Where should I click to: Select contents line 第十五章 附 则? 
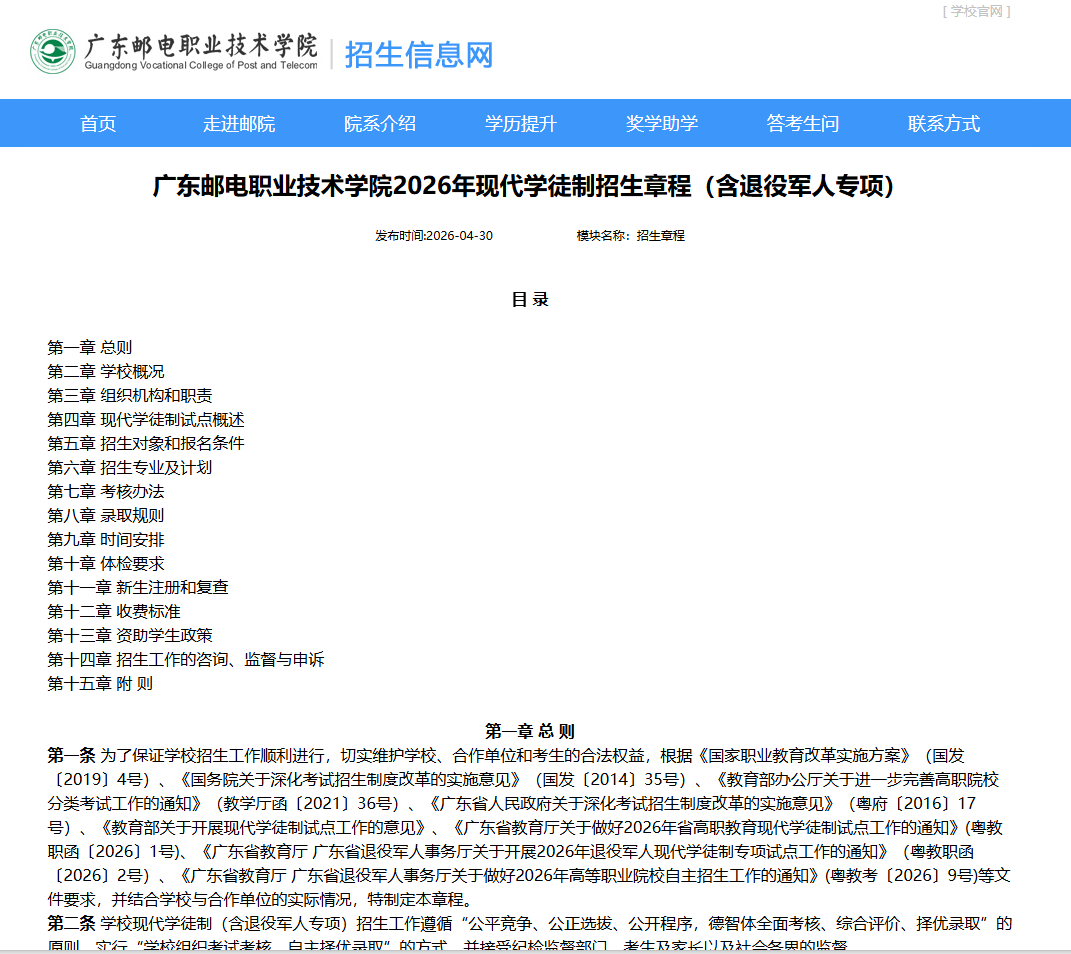point(100,684)
